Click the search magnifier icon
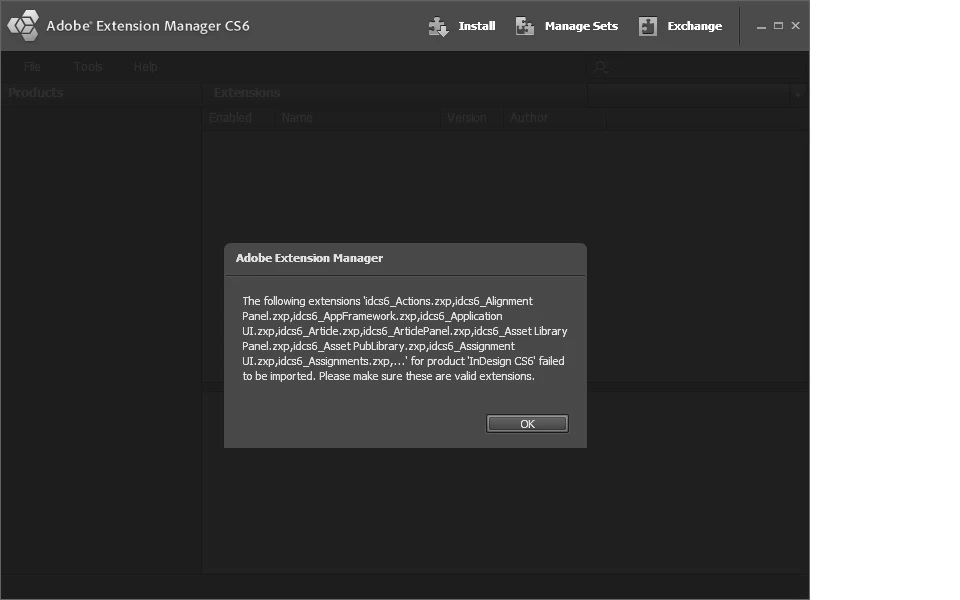This screenshot has width=960, height=600. point(601,67)
